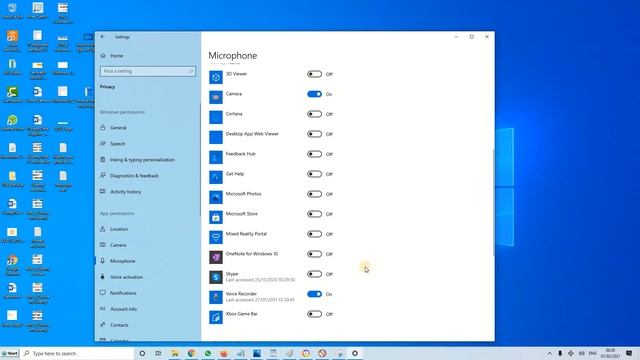Turn off microphone access for Camera
This screenshot has width=640, height=360.
tap(314, 94)
